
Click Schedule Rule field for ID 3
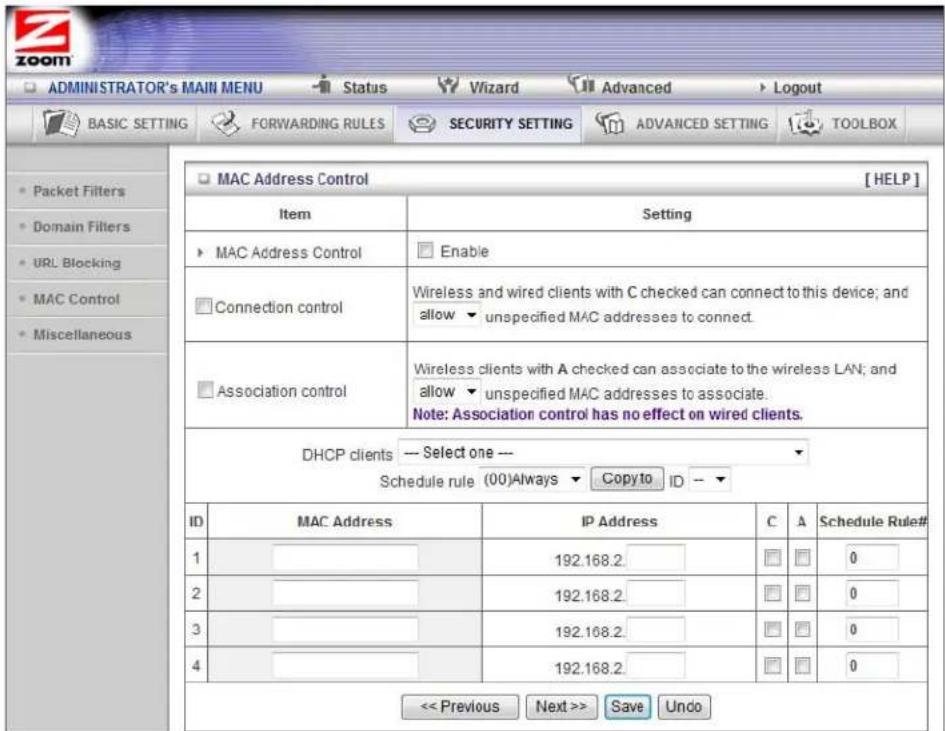click(871, 629)
